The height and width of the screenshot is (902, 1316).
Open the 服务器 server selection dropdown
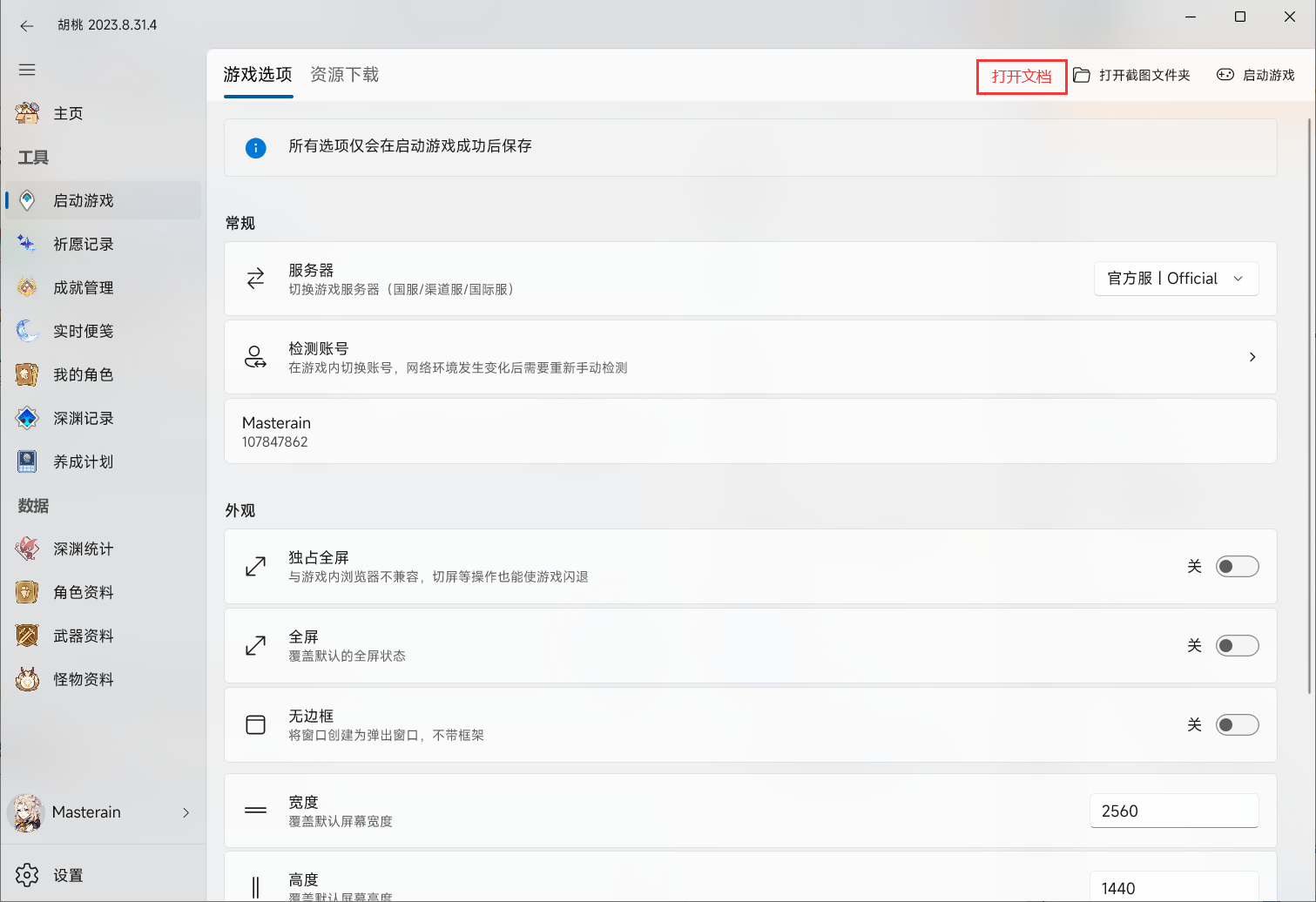point(1176,278)
